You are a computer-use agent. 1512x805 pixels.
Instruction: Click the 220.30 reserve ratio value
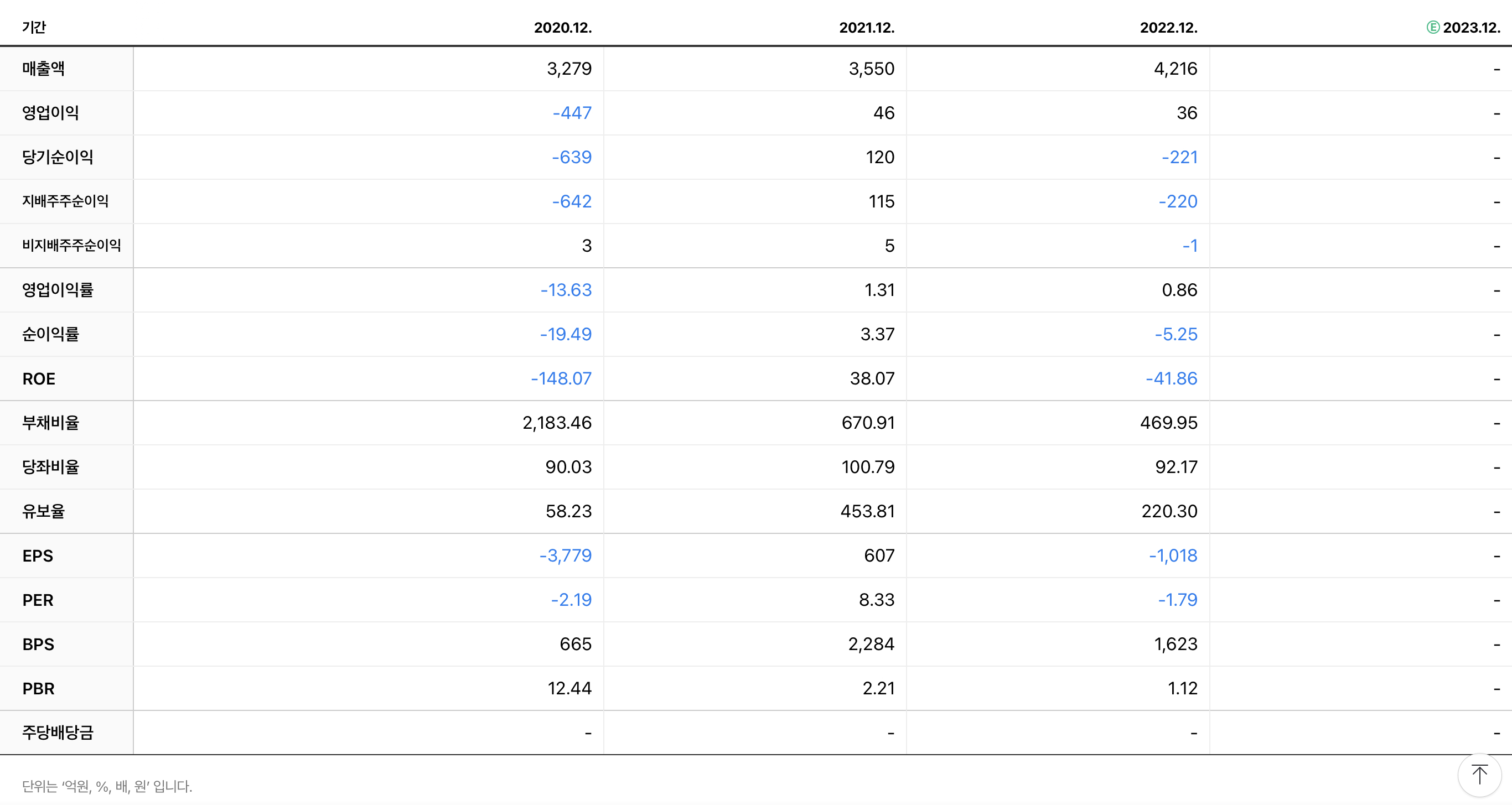pos(1169,511)
